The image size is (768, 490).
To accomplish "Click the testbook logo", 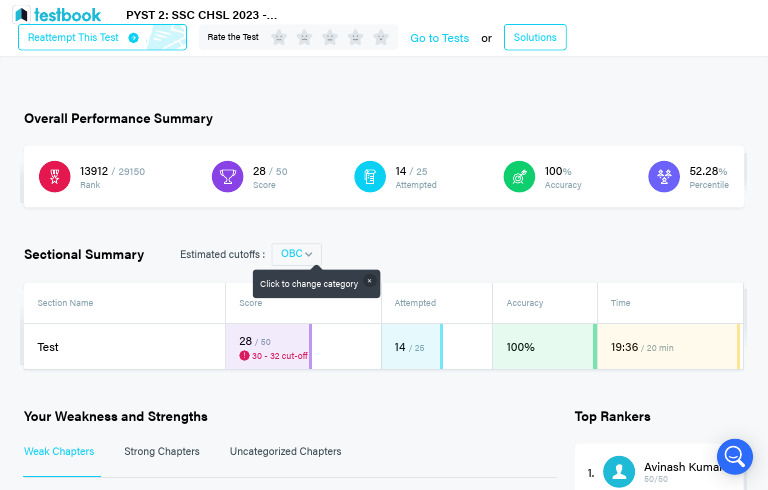I will coord(57,15).
